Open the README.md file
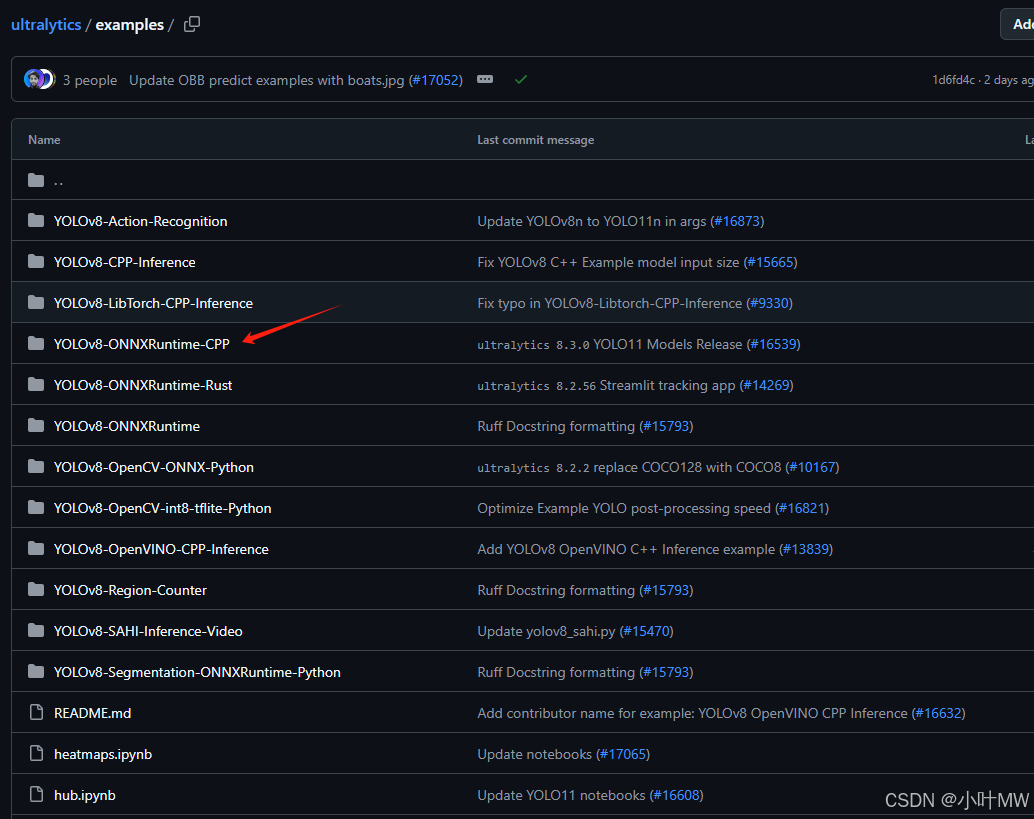Image resolution: width=1034 pixels, height=819 pixels. click(92, 712)
